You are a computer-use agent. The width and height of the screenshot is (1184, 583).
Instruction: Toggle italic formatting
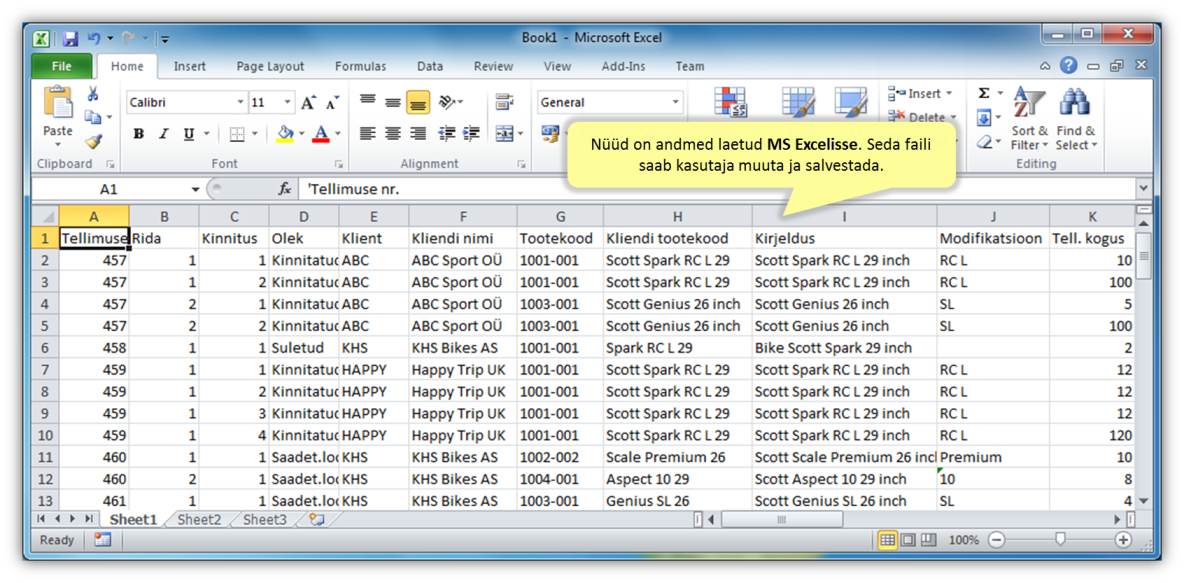click(163, 134)
